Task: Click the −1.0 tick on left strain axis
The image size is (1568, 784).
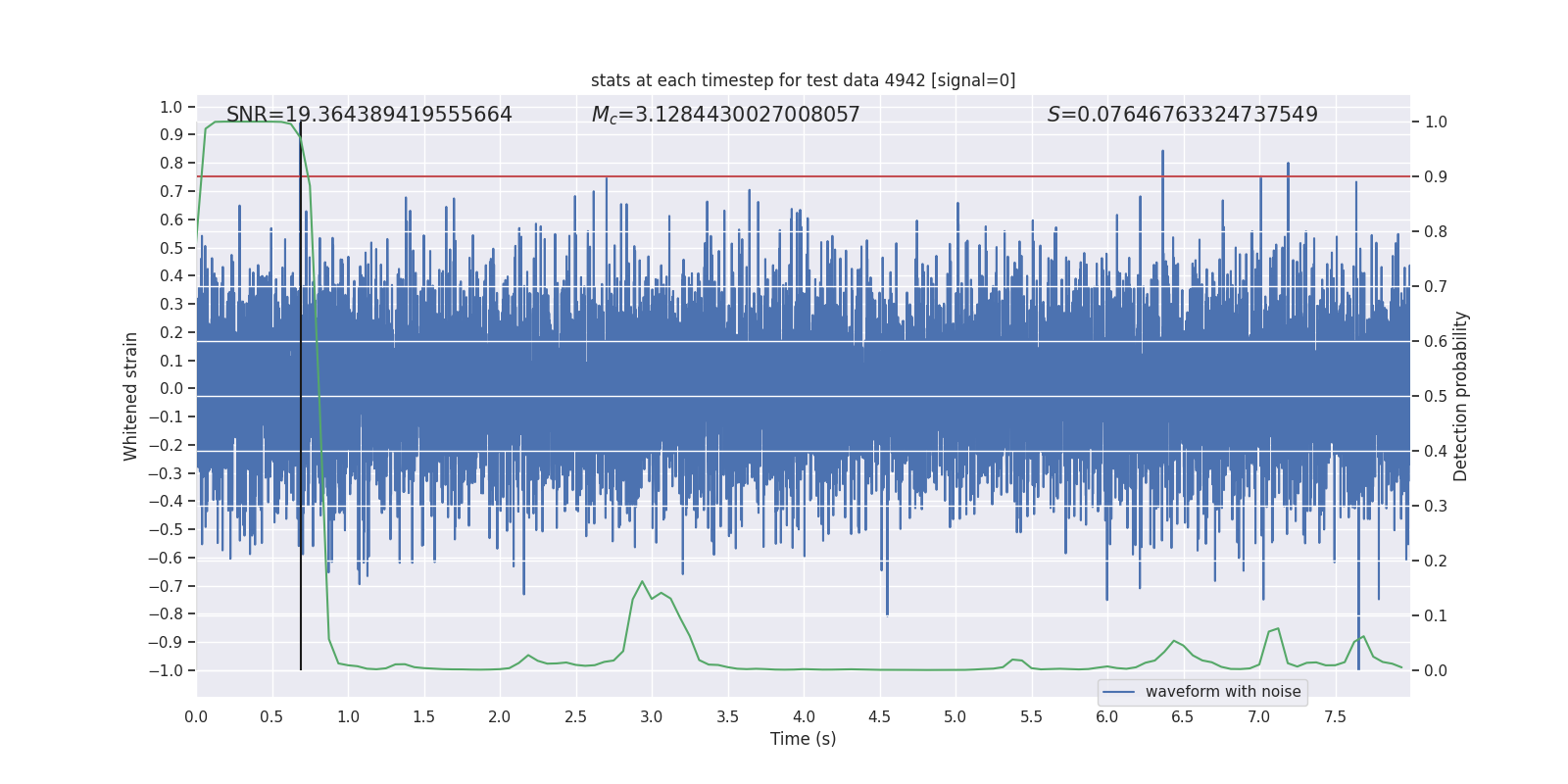Action: [x=167, y=670]
